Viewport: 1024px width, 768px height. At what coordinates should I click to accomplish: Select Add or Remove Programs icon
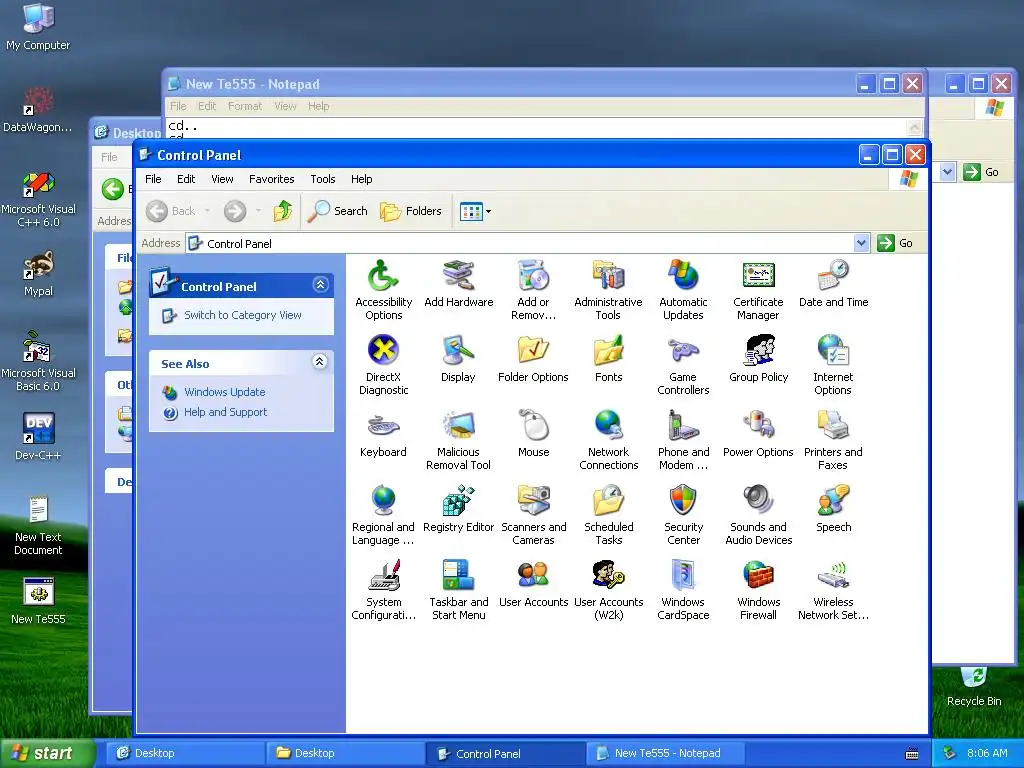534,290
